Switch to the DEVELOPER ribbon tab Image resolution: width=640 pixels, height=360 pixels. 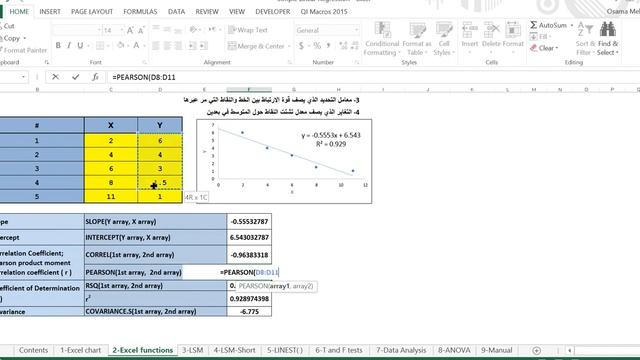(x=273, y=11)
